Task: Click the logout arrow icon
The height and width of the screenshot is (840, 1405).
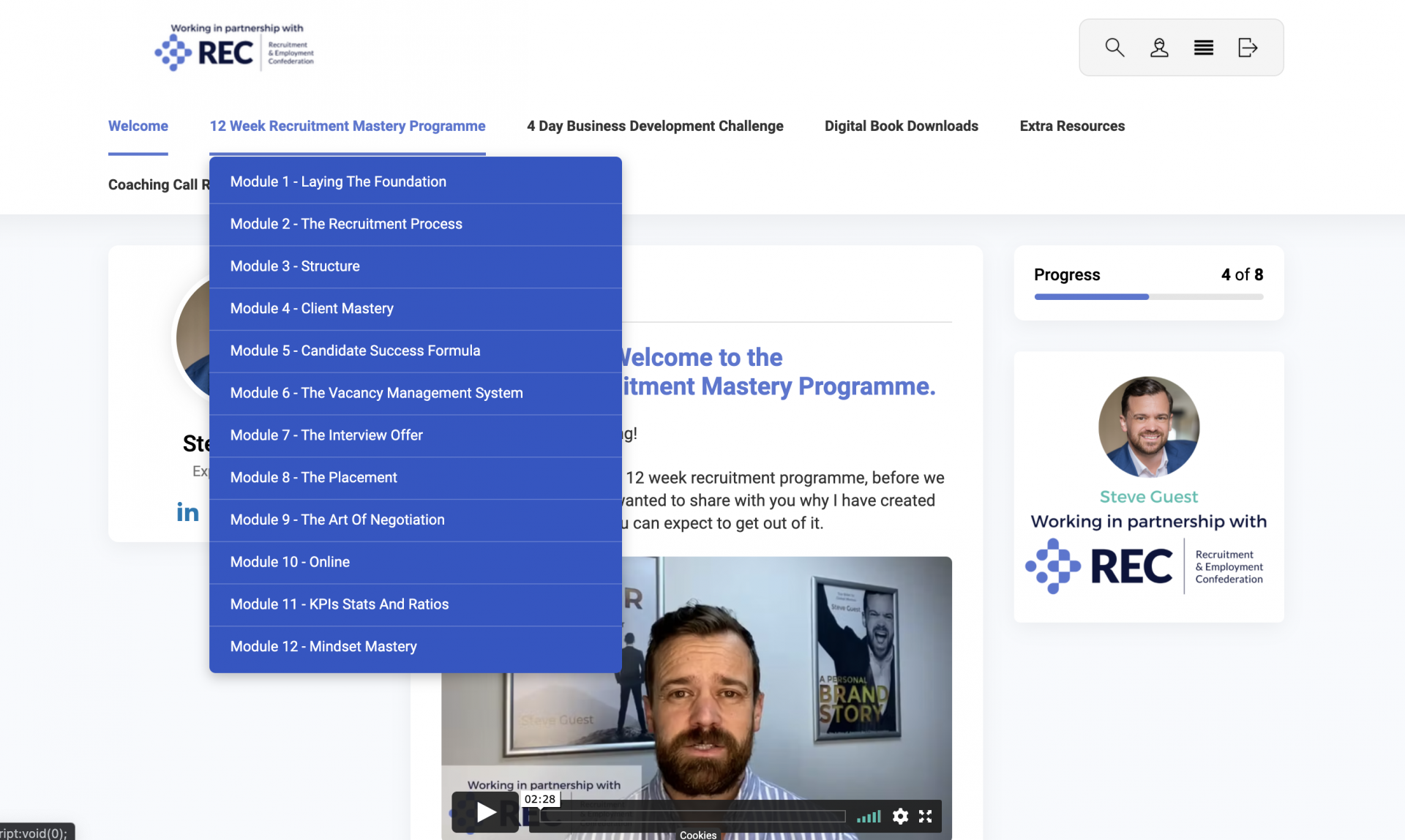Action: [1247, 48]
